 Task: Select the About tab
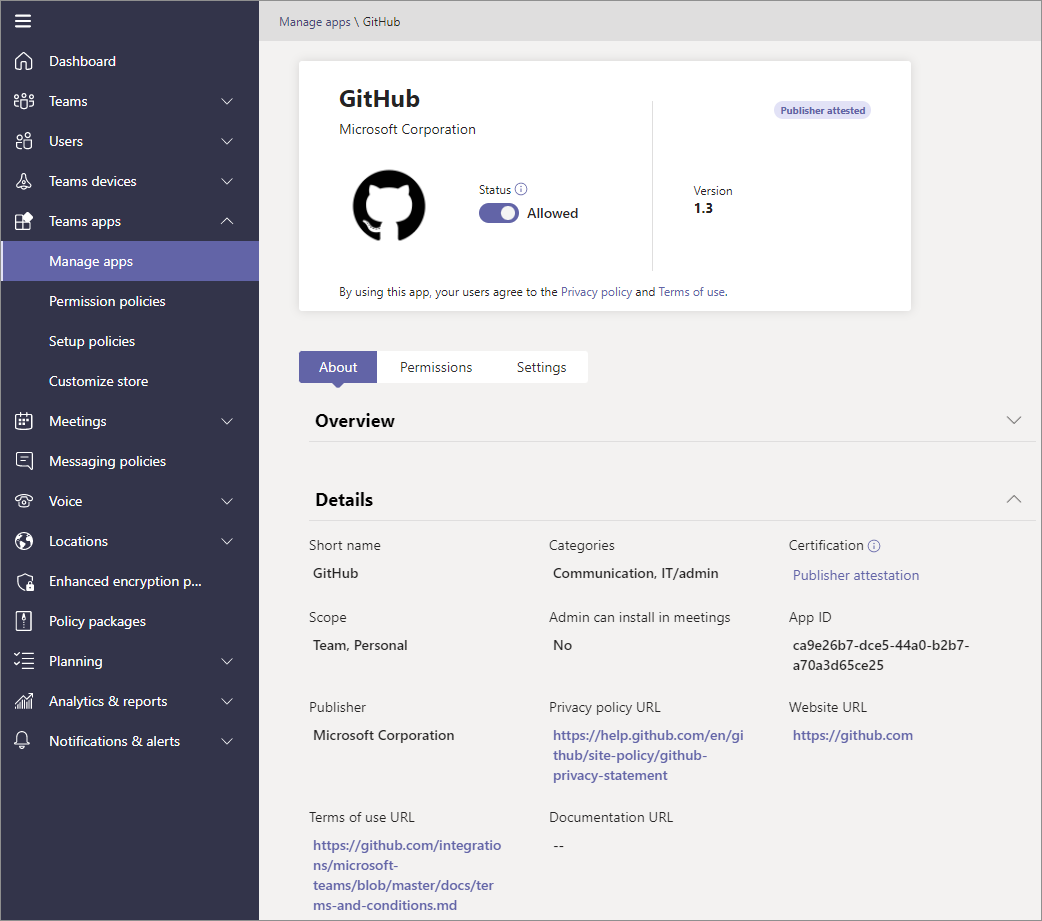[x=338, y=367]
